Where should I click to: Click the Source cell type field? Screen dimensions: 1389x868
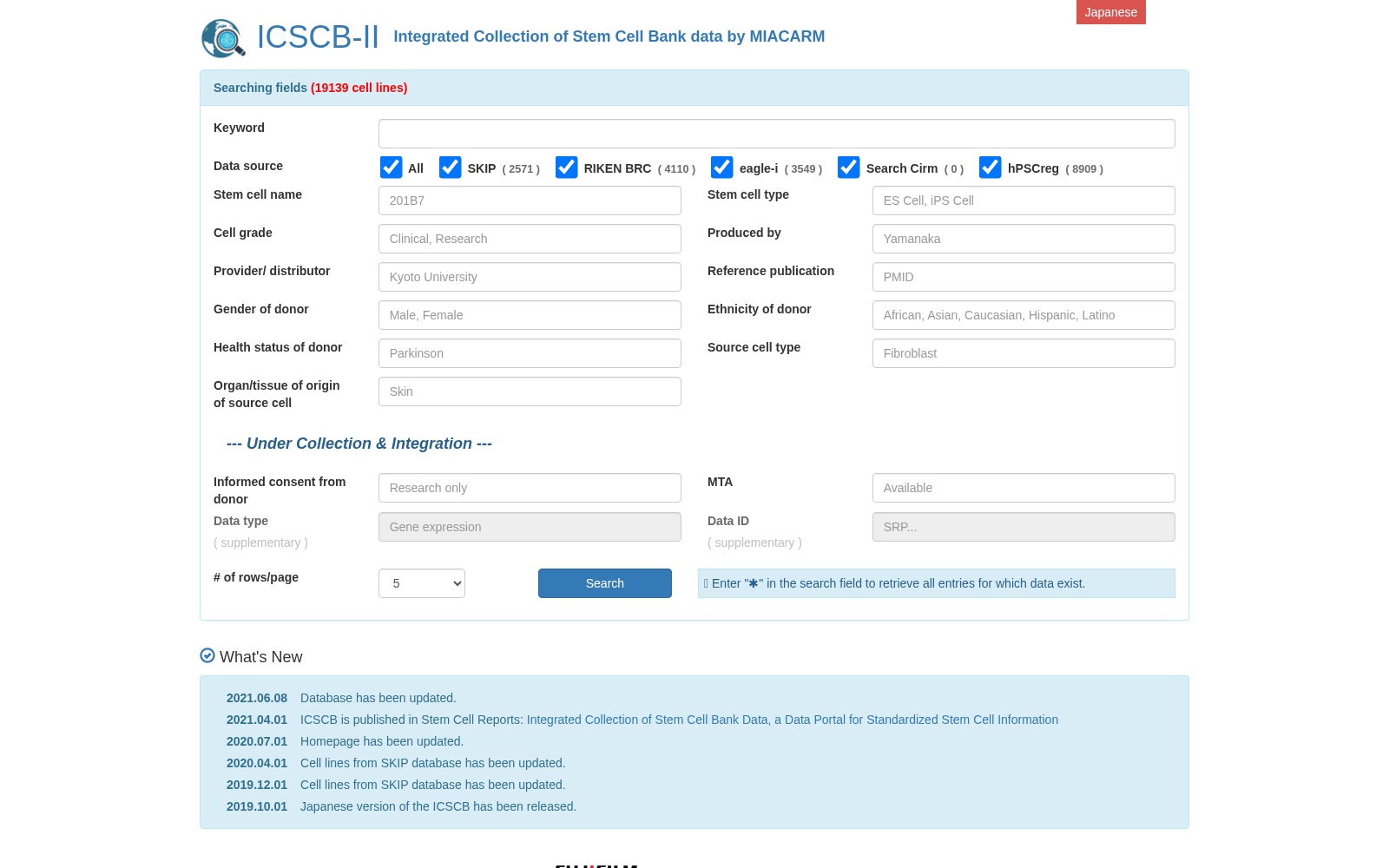click(1024, 353)
